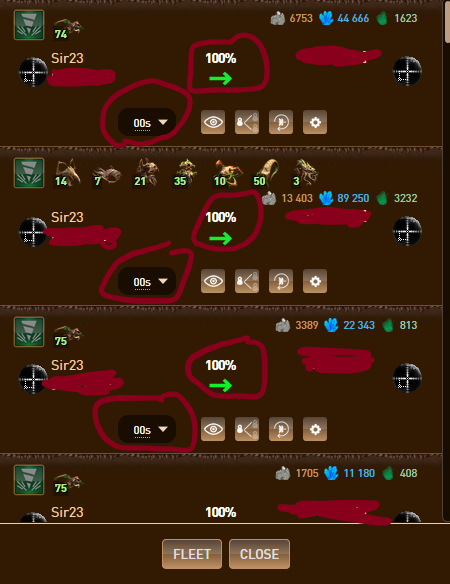Click the recall fleet icon in first row
Screen dimensions: 450x584
click(x=281, y=122)
